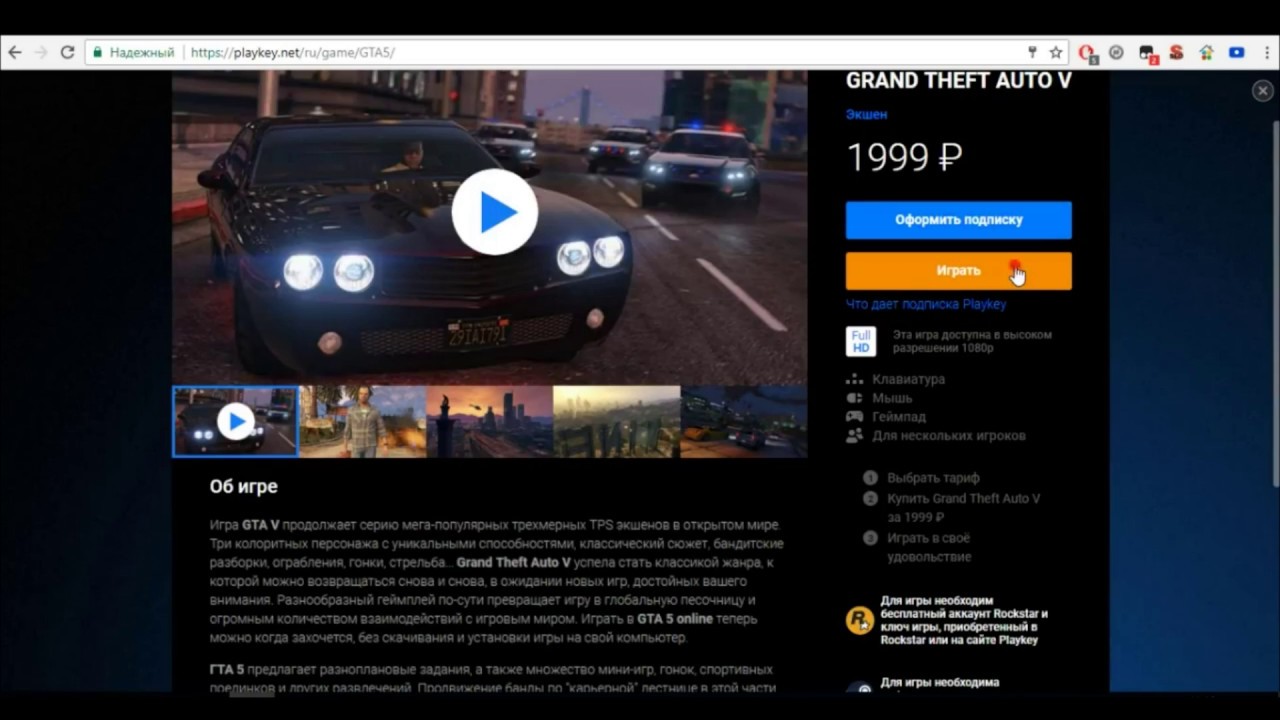The width and height of the screenshot is (1280, 720).
Task: Click the Клавиатура label
Action: tap(908, 379)
